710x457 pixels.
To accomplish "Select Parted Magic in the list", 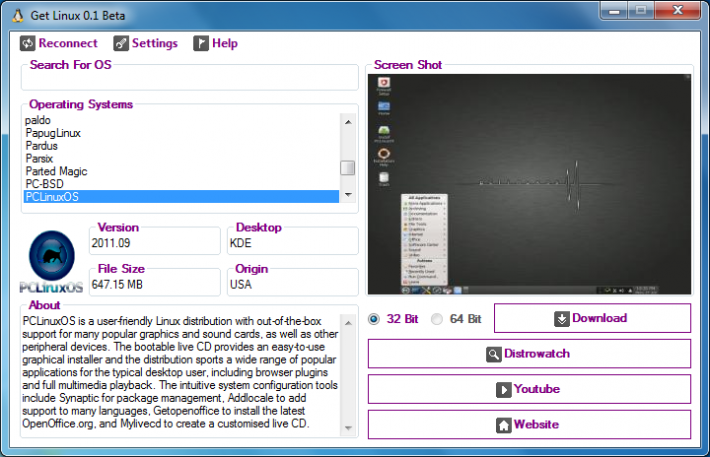I will click(x=181, y=171).
